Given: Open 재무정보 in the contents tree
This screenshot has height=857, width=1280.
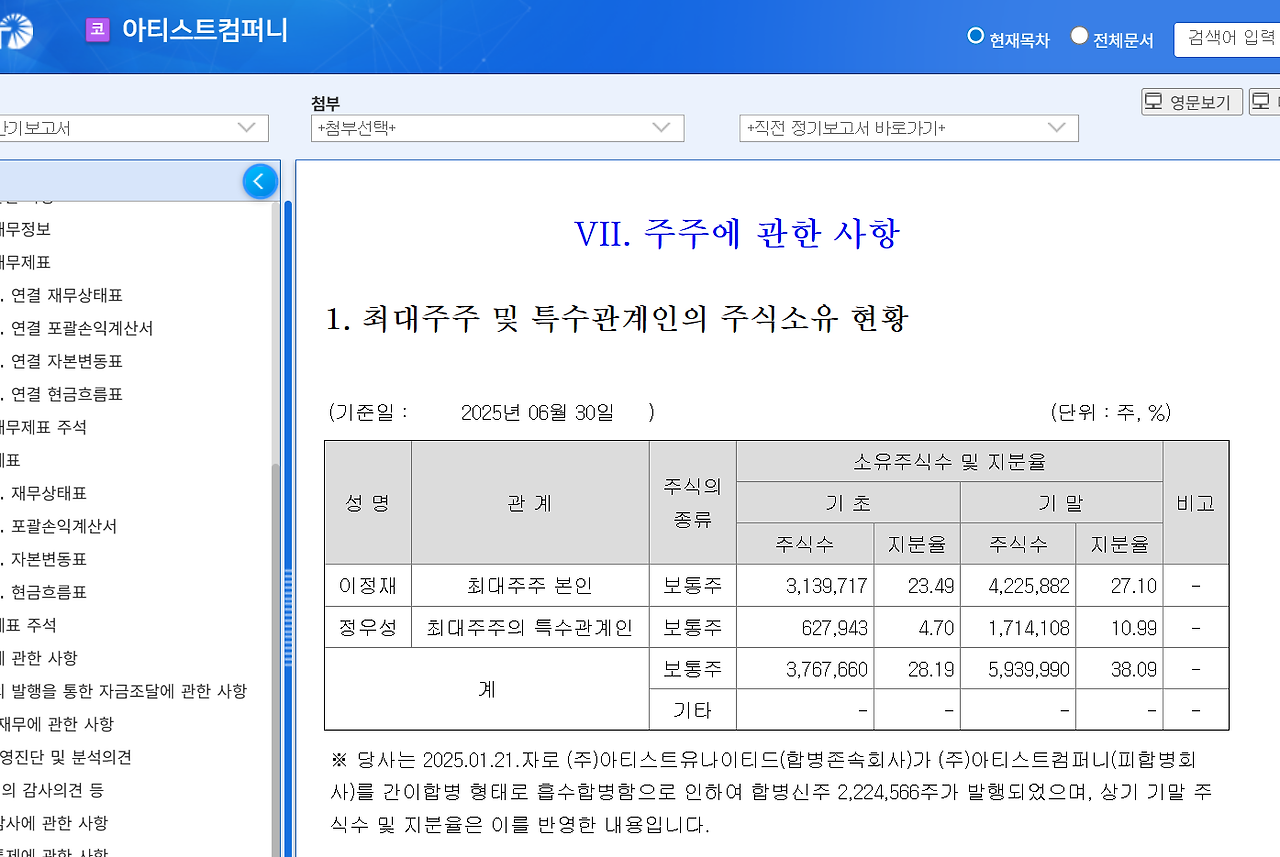Looking at the screenshot, I should pos(26,229).
